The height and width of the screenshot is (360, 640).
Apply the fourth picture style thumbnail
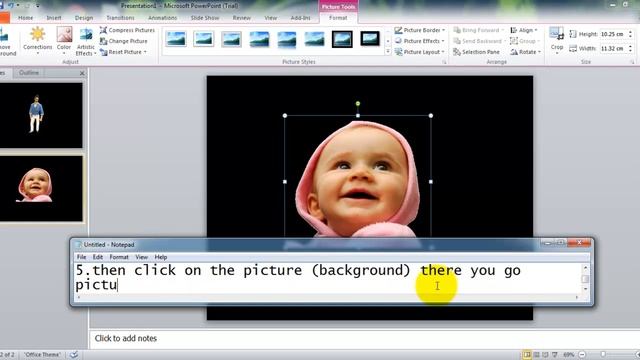click(259, 39)
